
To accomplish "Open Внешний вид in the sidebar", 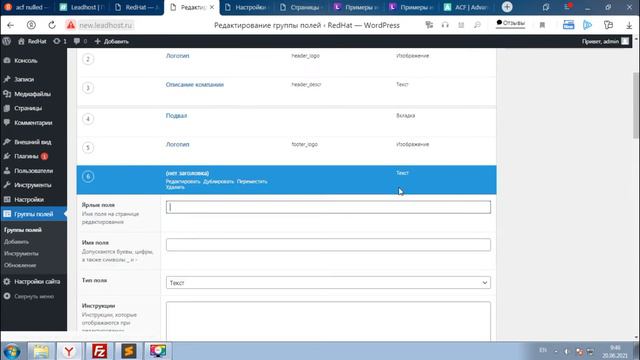I will click(33, 142).
